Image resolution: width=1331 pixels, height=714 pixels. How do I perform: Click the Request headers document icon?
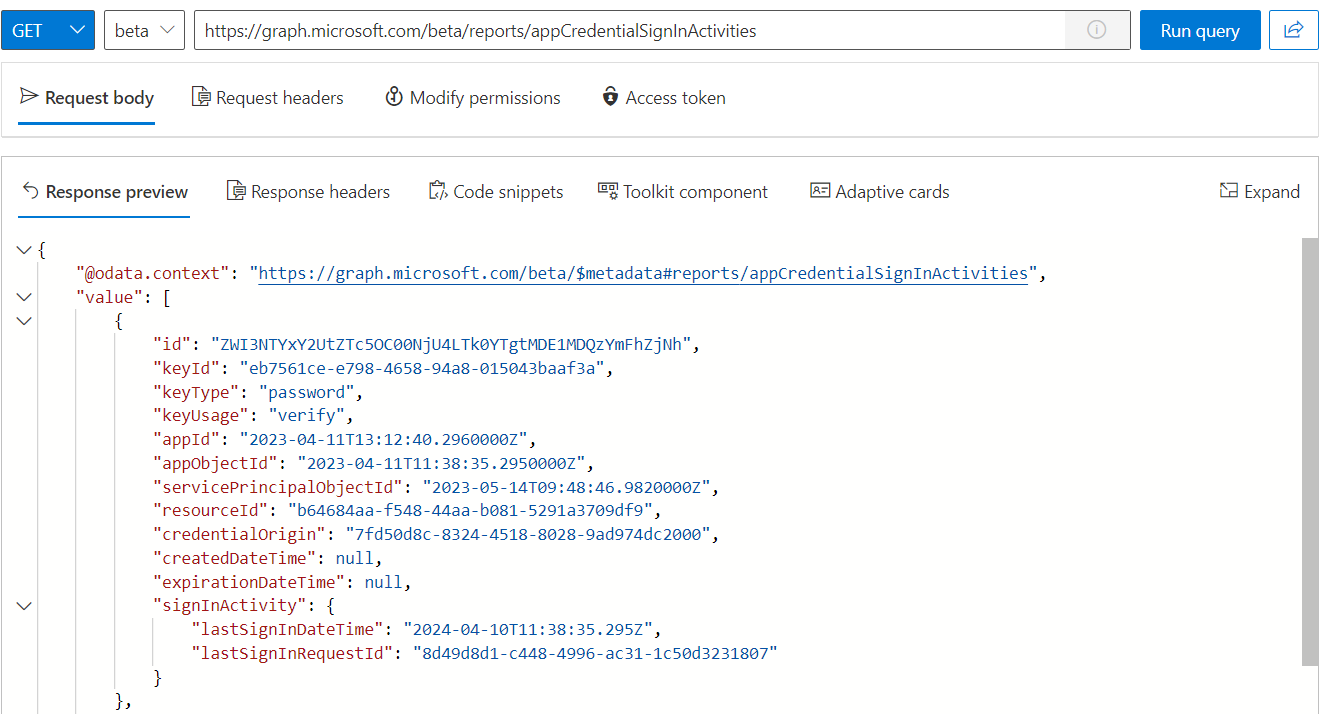(x=201, y=97)
